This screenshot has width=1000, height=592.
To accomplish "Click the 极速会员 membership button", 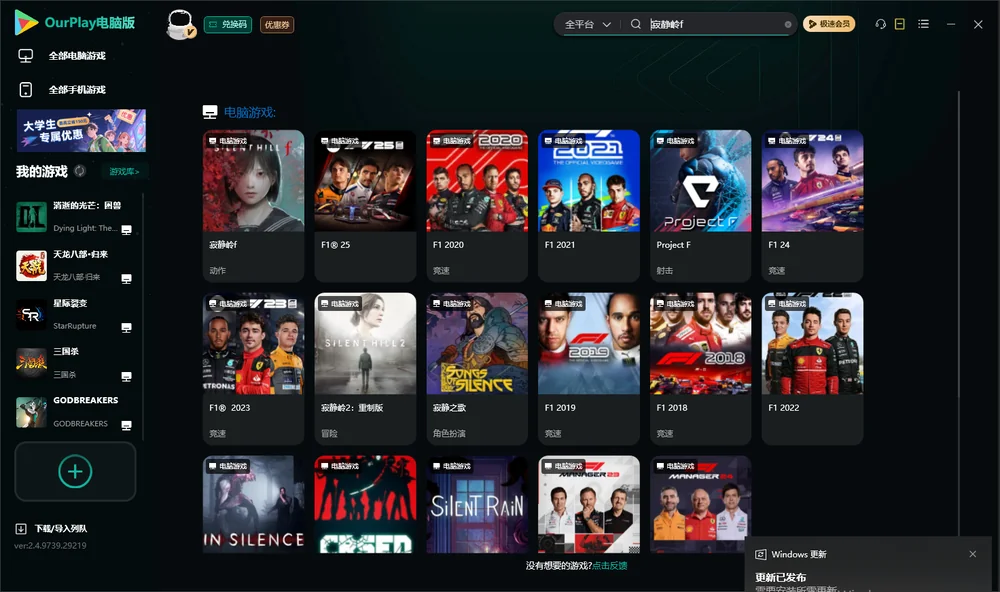I will point(829,24).
